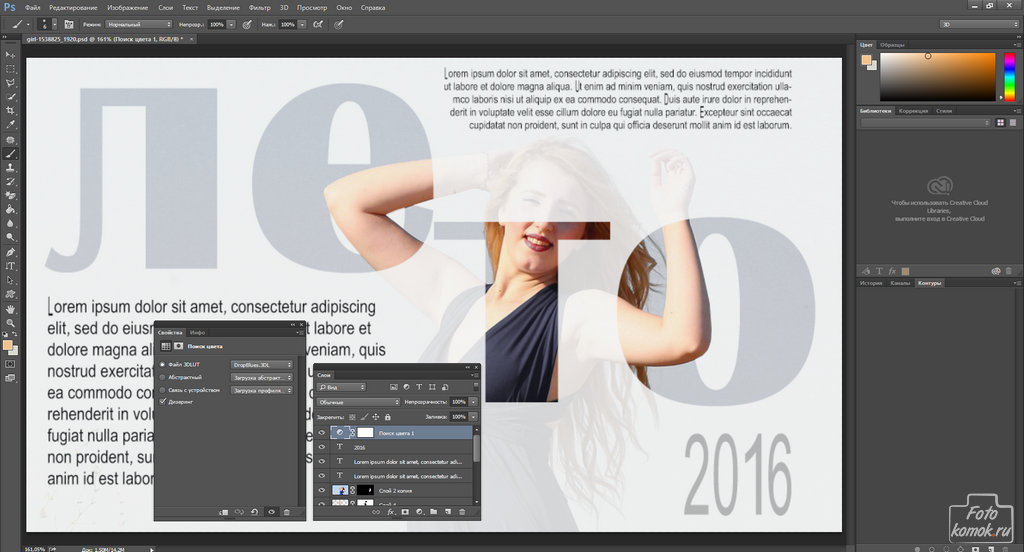
Task: Click the brush opacity 100% field
Action: tap(217, 24)
